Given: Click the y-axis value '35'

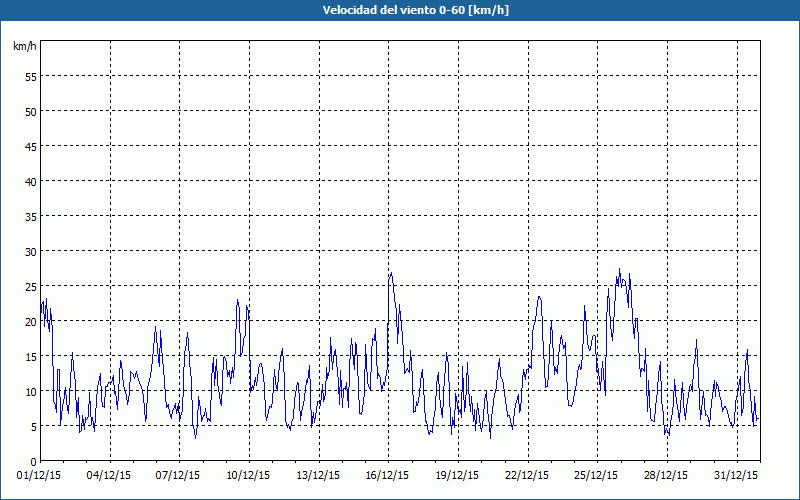Looking at the screenshot, I should tap(31, 216).
